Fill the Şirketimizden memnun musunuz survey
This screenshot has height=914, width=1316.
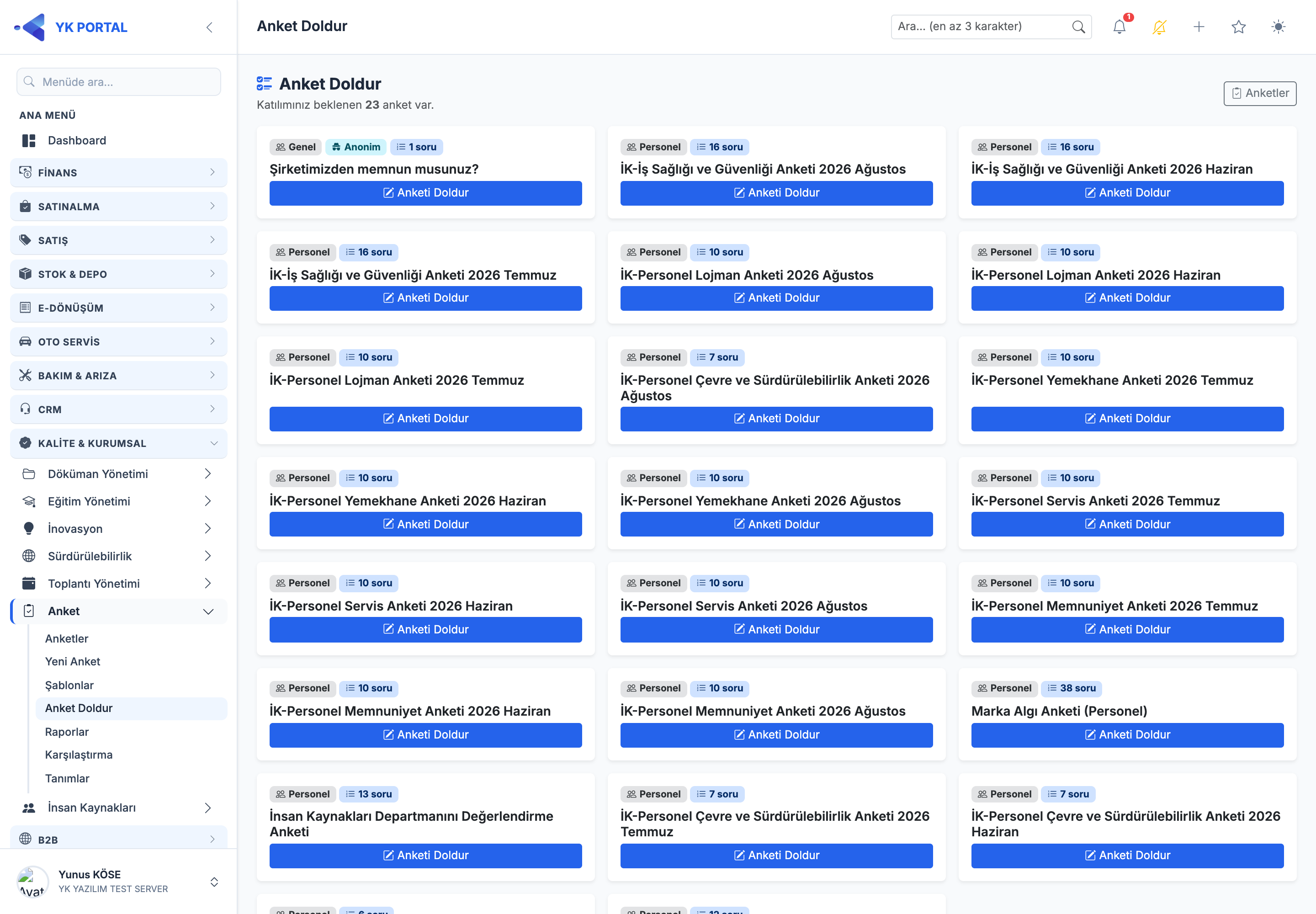(x=425, y=193)
